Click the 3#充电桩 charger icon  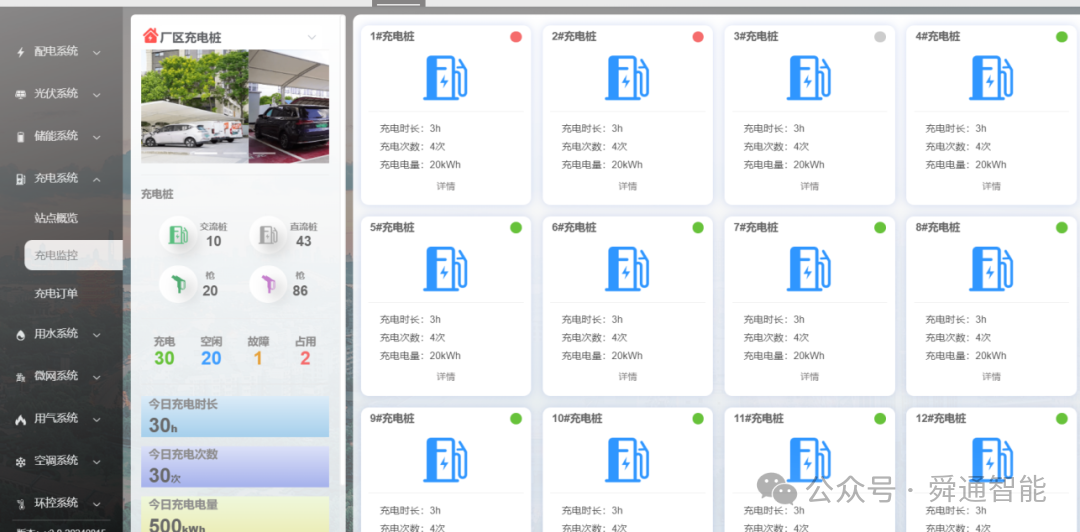tap(809, 78)
